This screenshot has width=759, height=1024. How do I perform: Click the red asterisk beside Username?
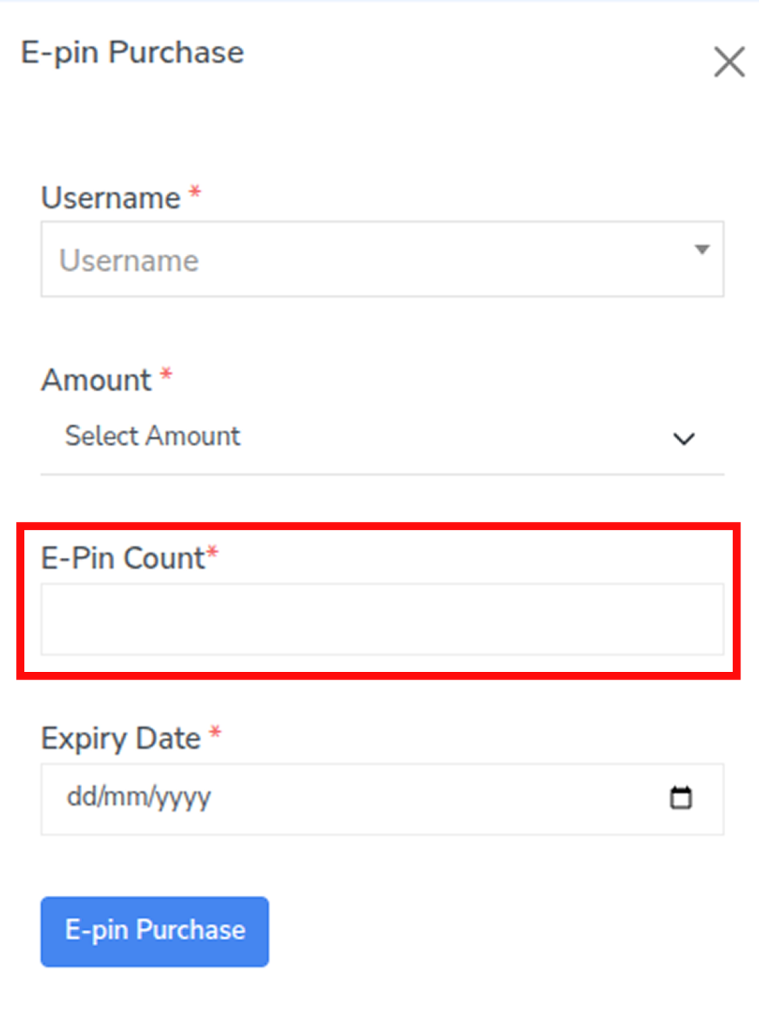[195, 194]
